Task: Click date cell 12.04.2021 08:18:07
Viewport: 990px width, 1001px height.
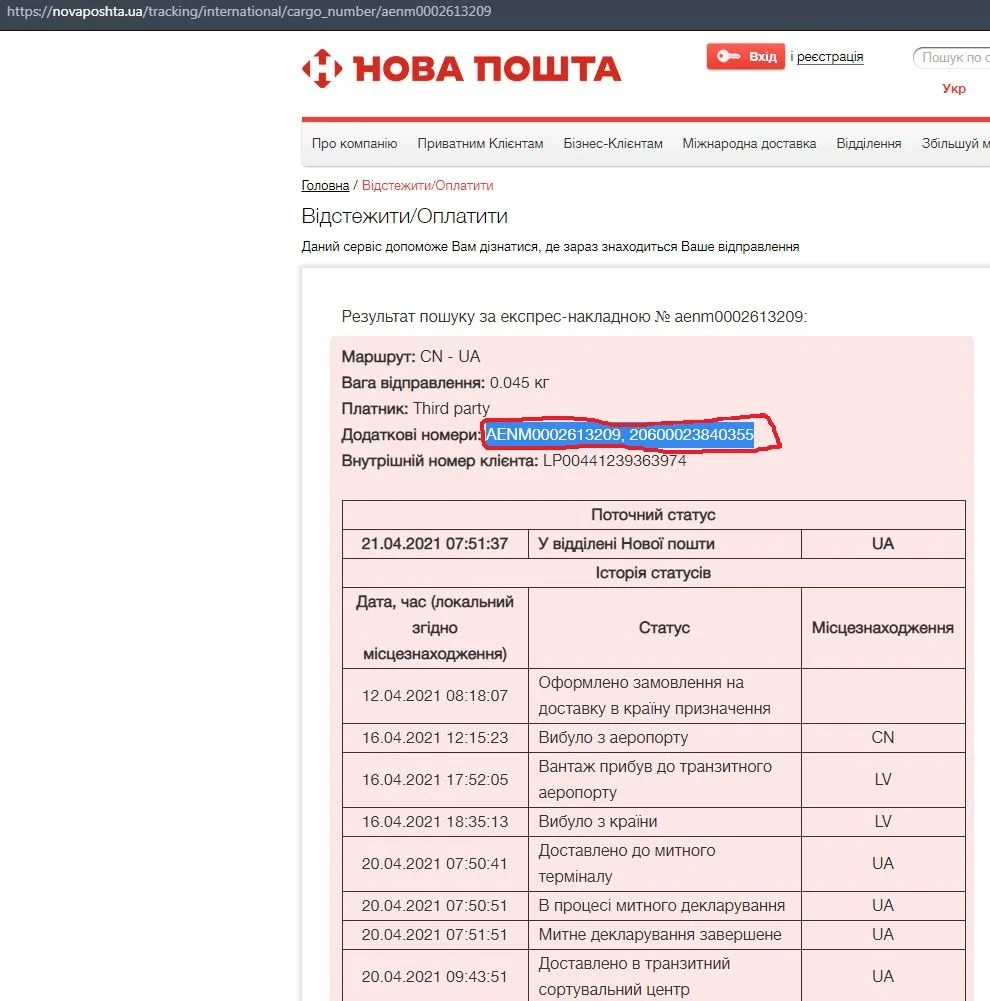Action: tap(435, 696)
